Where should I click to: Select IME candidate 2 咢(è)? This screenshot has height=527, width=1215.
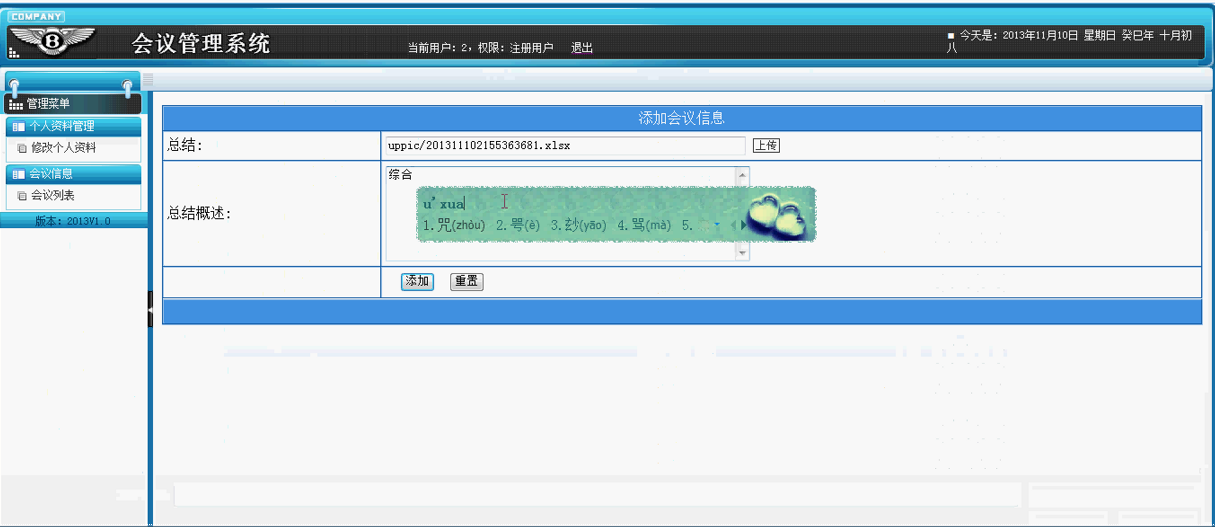(x=518, y=226)
